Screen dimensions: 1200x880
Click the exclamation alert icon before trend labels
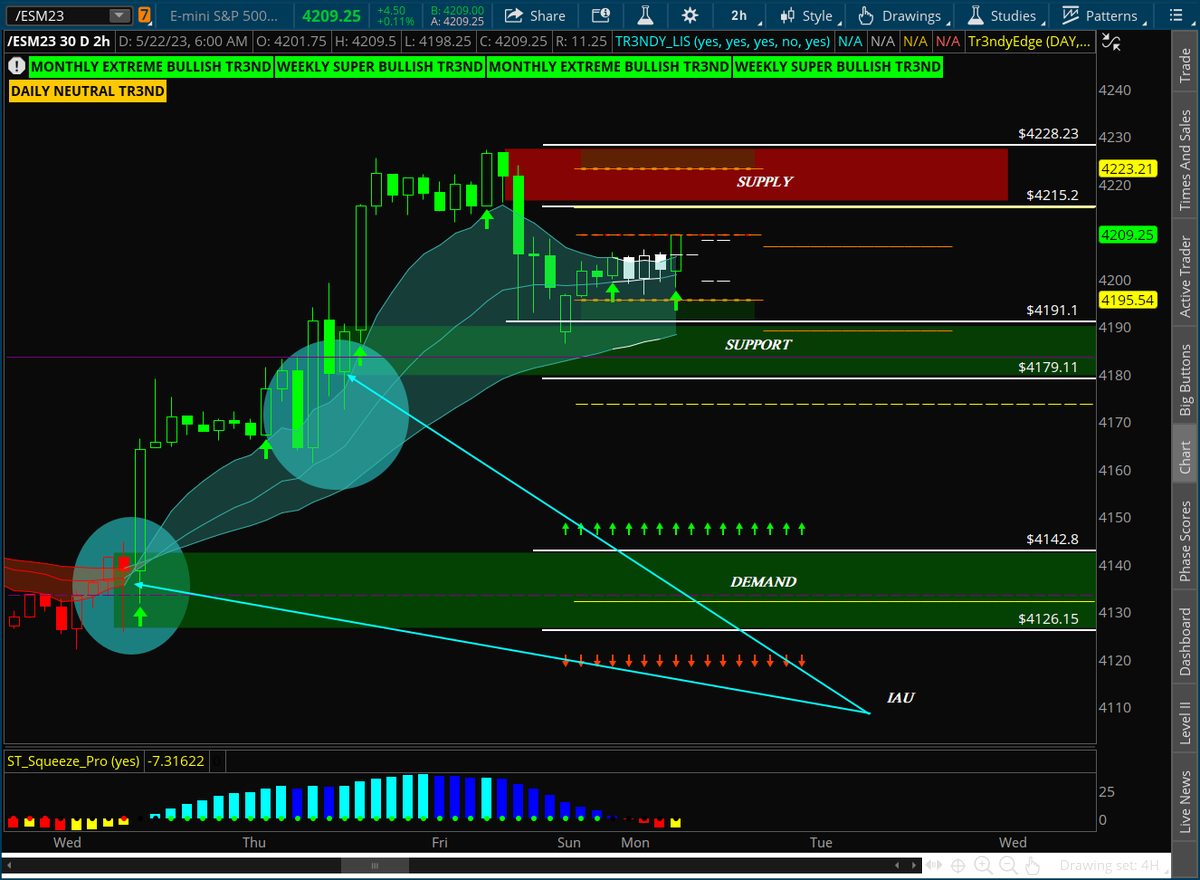coord(17,66)
